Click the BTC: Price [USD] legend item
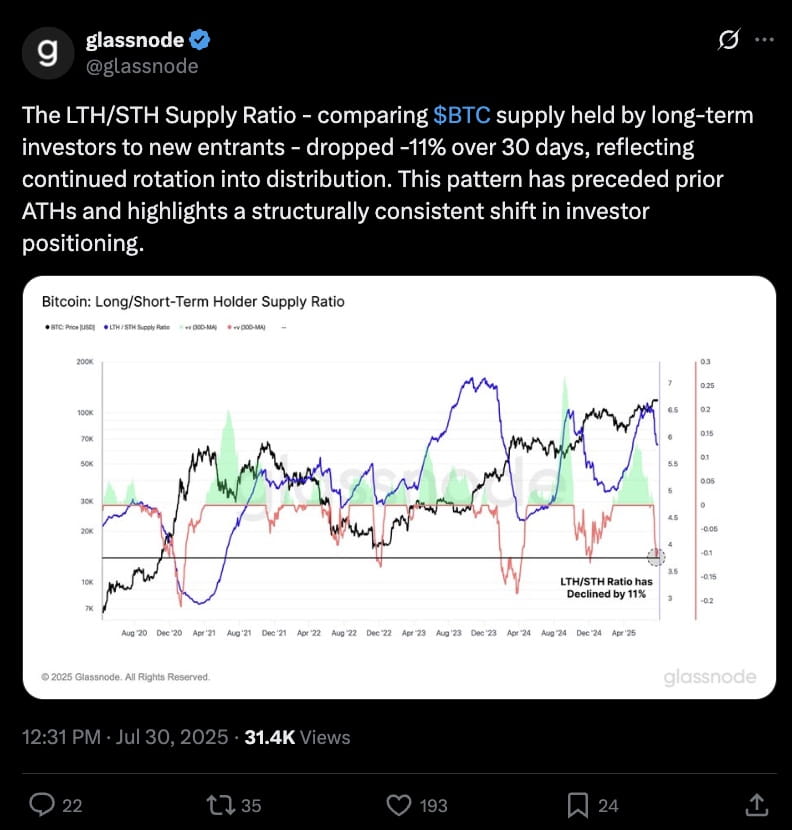 pos(70,327)
